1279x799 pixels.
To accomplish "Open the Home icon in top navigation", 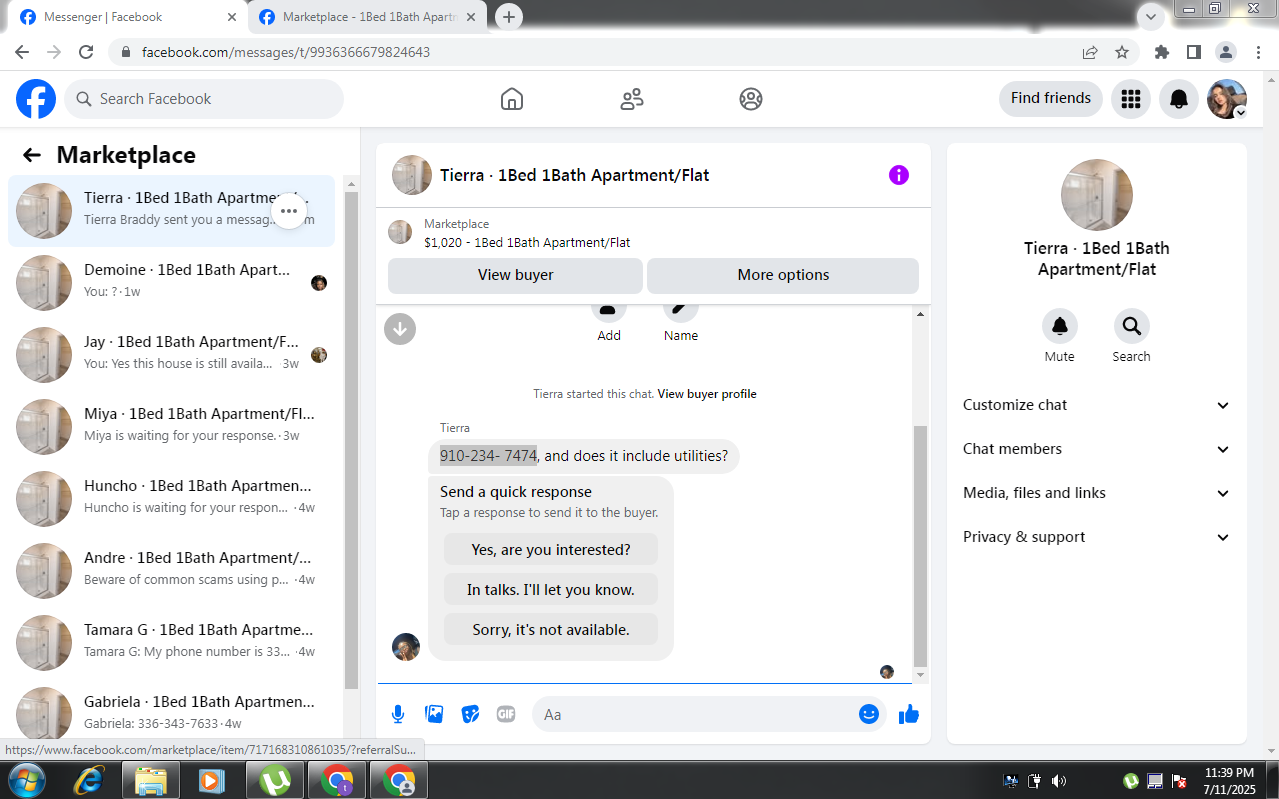I will pyautogui.click(x=512, y=99).
